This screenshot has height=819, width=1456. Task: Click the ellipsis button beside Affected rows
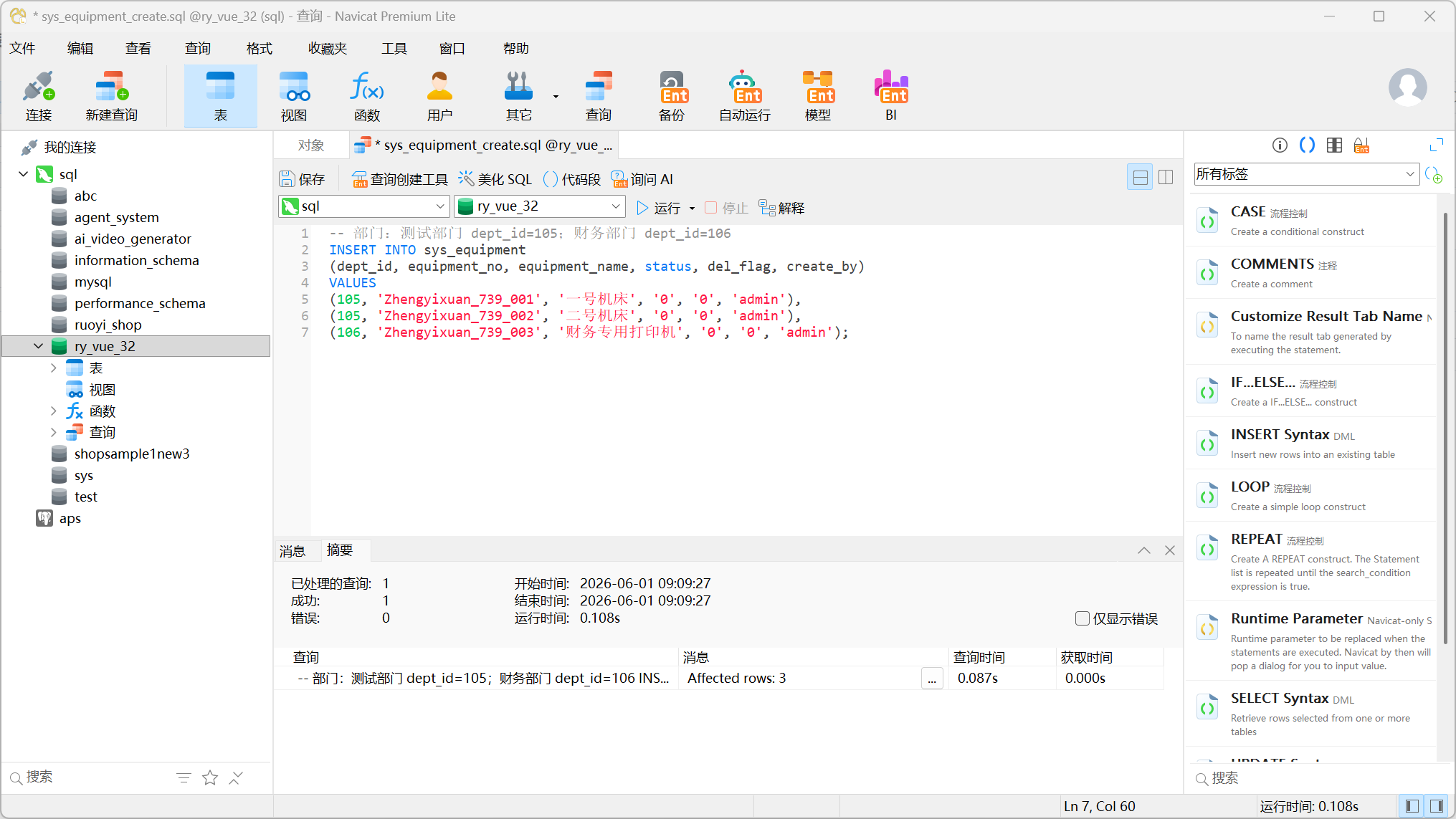tap(932, 679)
